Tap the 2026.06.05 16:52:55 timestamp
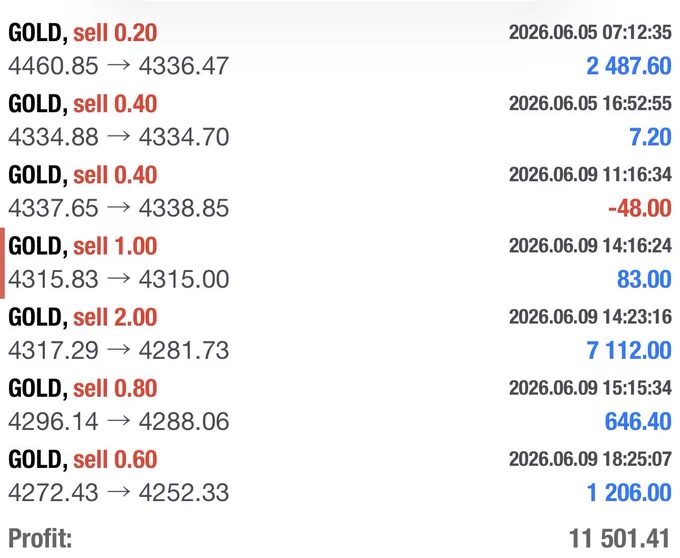680x558 pixels. tap(590, 104)
